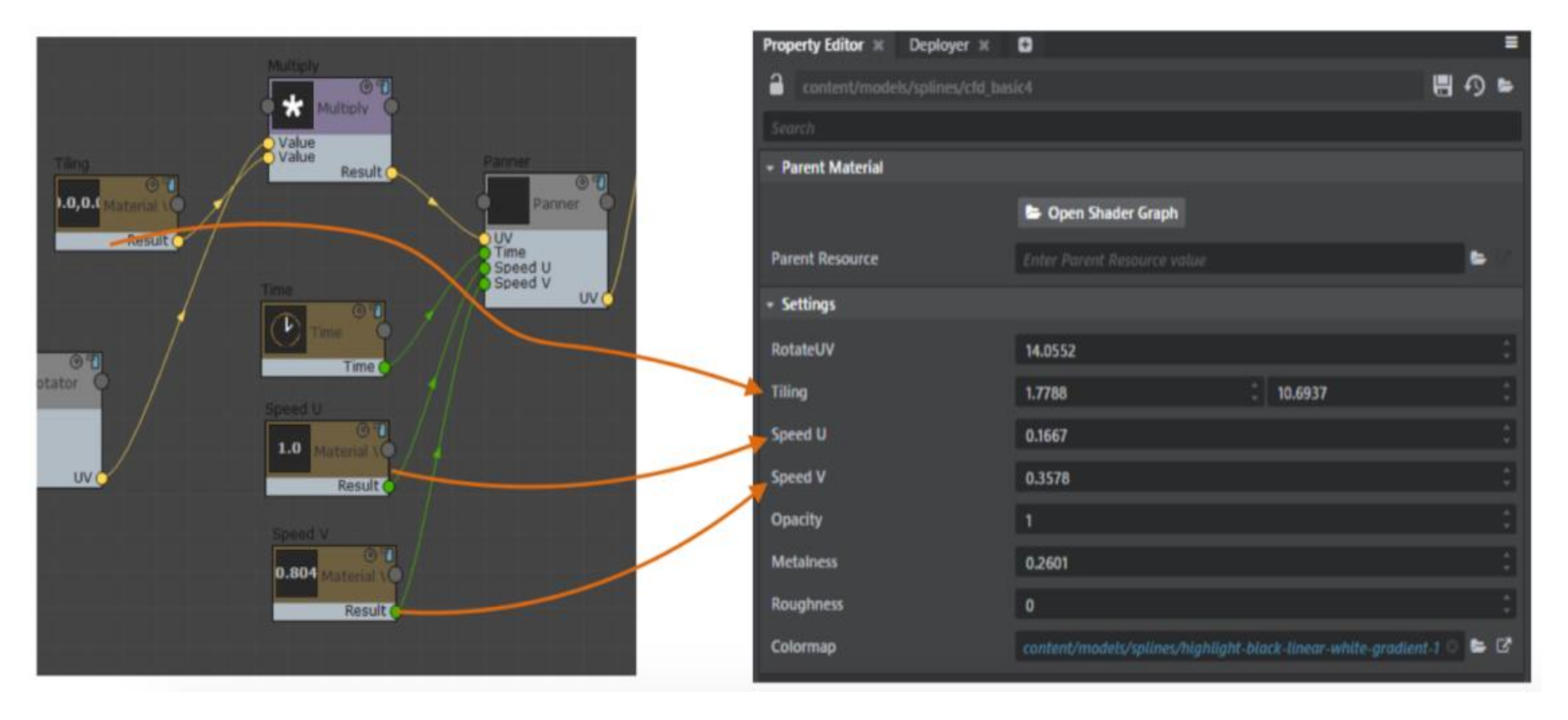
Task: Toggle the lock icon beside the resource path
Action: 776,85
